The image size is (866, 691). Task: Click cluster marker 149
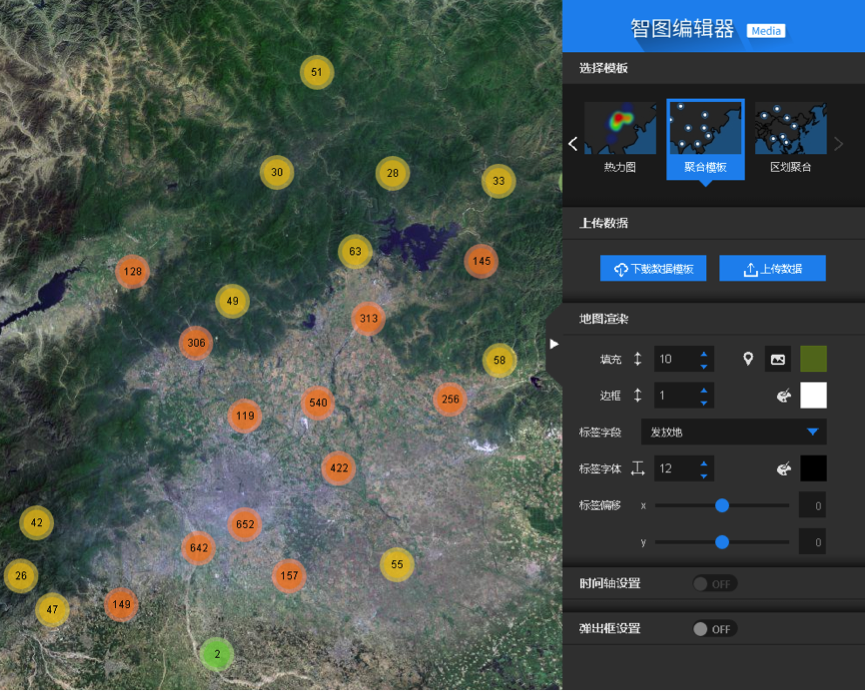click(122, 604)
